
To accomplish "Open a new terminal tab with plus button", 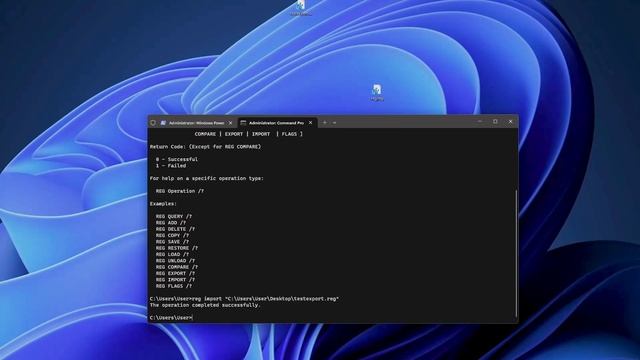I will pyautogui.click(x=325, y=122).
